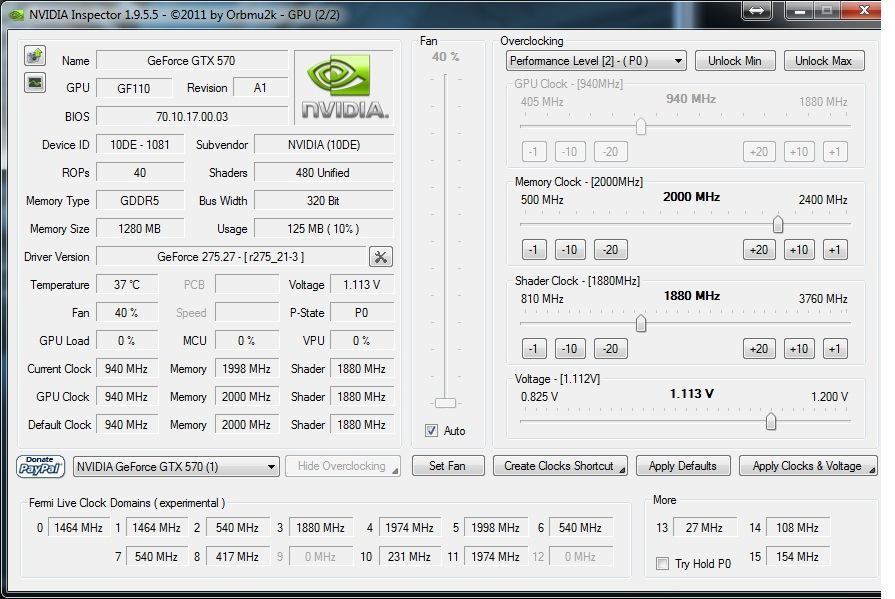Click the Device ID 10DE - 1081 field

point(140,145)
